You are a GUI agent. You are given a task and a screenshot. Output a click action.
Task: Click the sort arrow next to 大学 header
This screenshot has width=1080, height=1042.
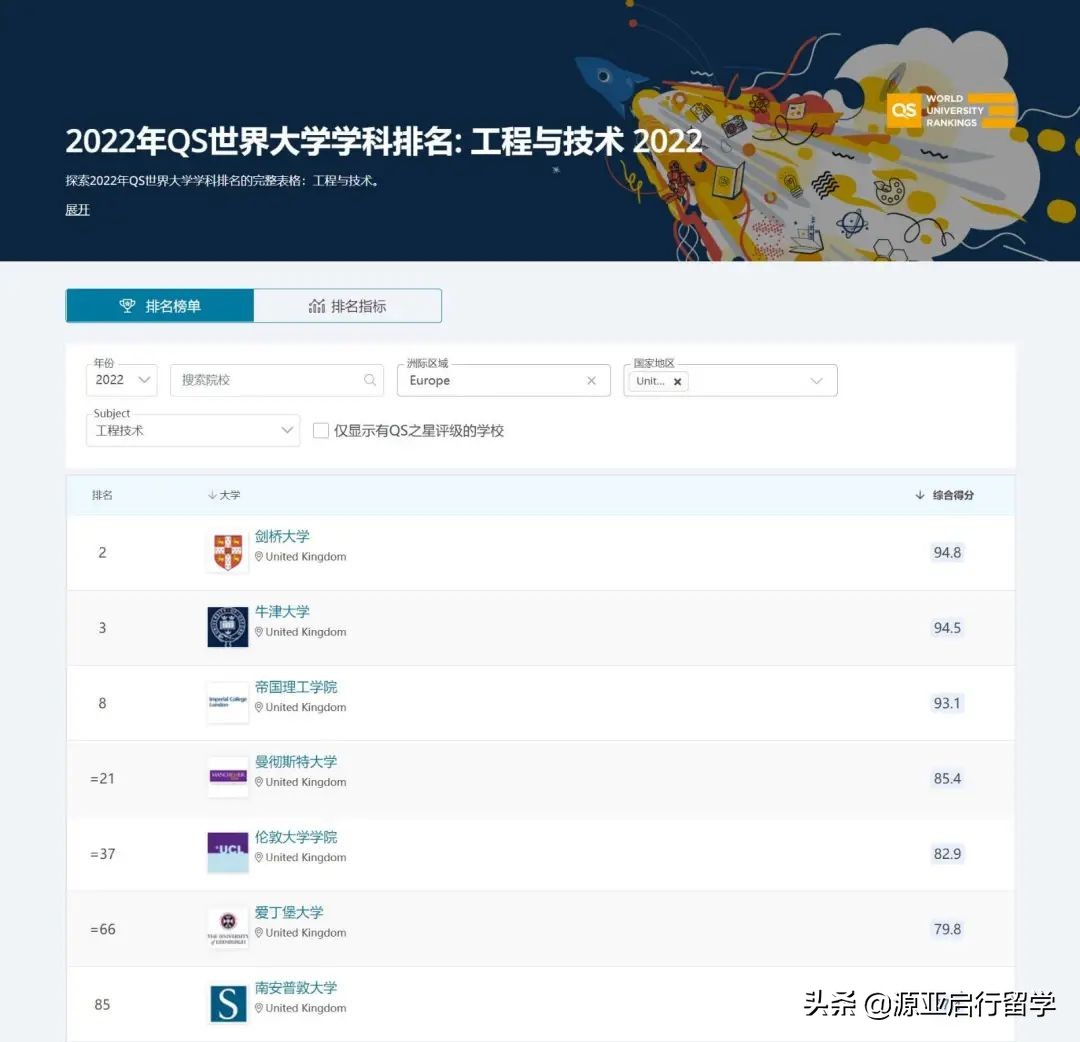[x=212, y=494]
